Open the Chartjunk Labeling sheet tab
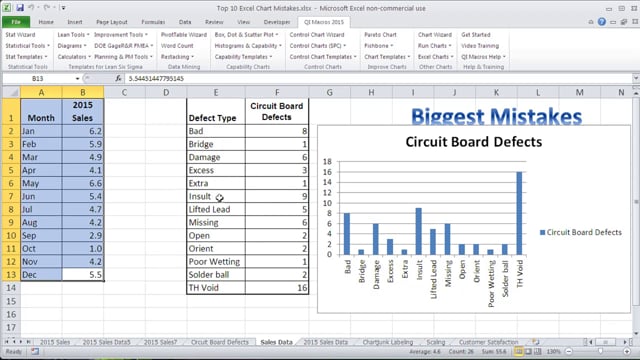This screenshot has width=640, height=360. [x=388, y=342]
